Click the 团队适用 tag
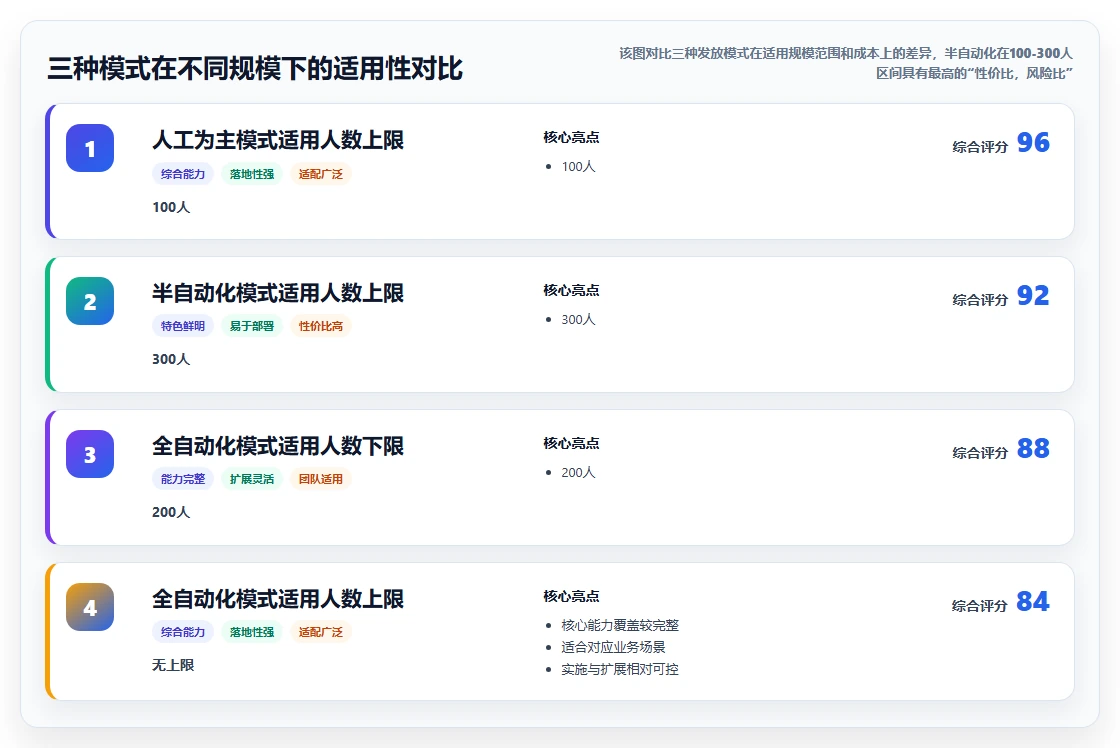This screenshot has height=748, width=1120. 321,479
